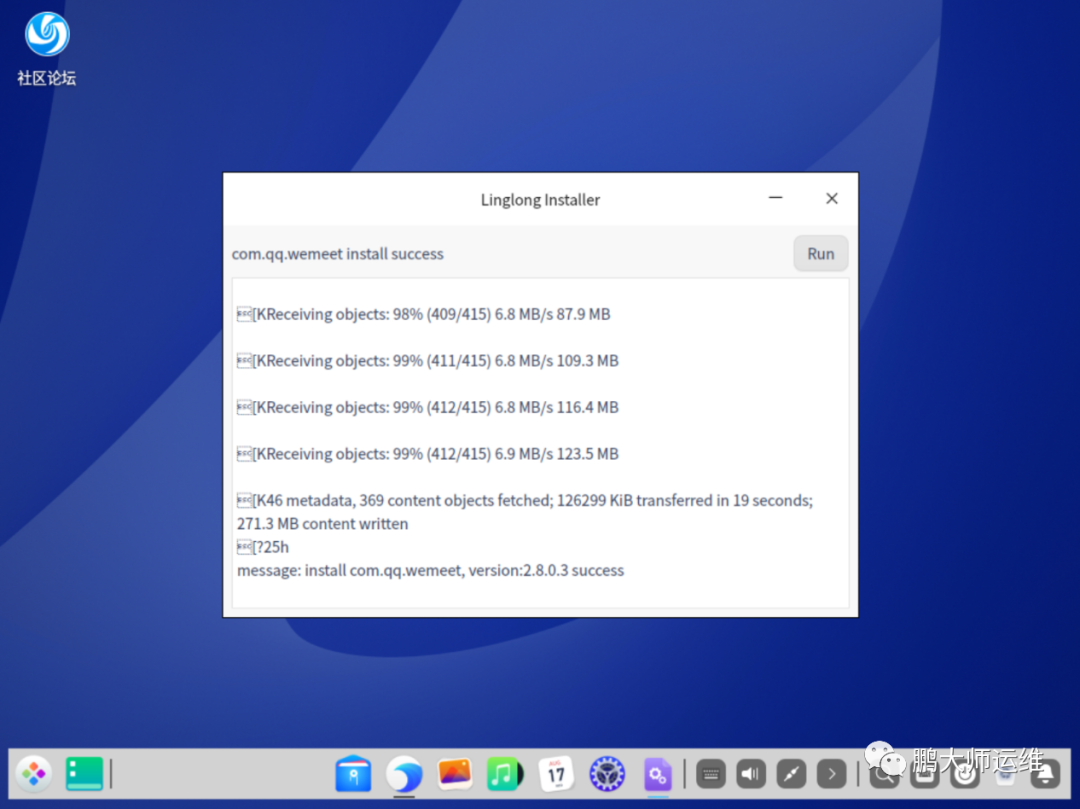Close the Linglong Installer window
The width and height of the screenshot is (1080, 809).
[x=831, y=198]
